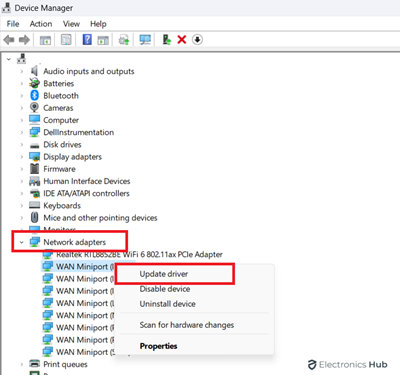Choose Properties in the context menu
Viewport: 400px width, 375px height.
click(x=158, y=346)
